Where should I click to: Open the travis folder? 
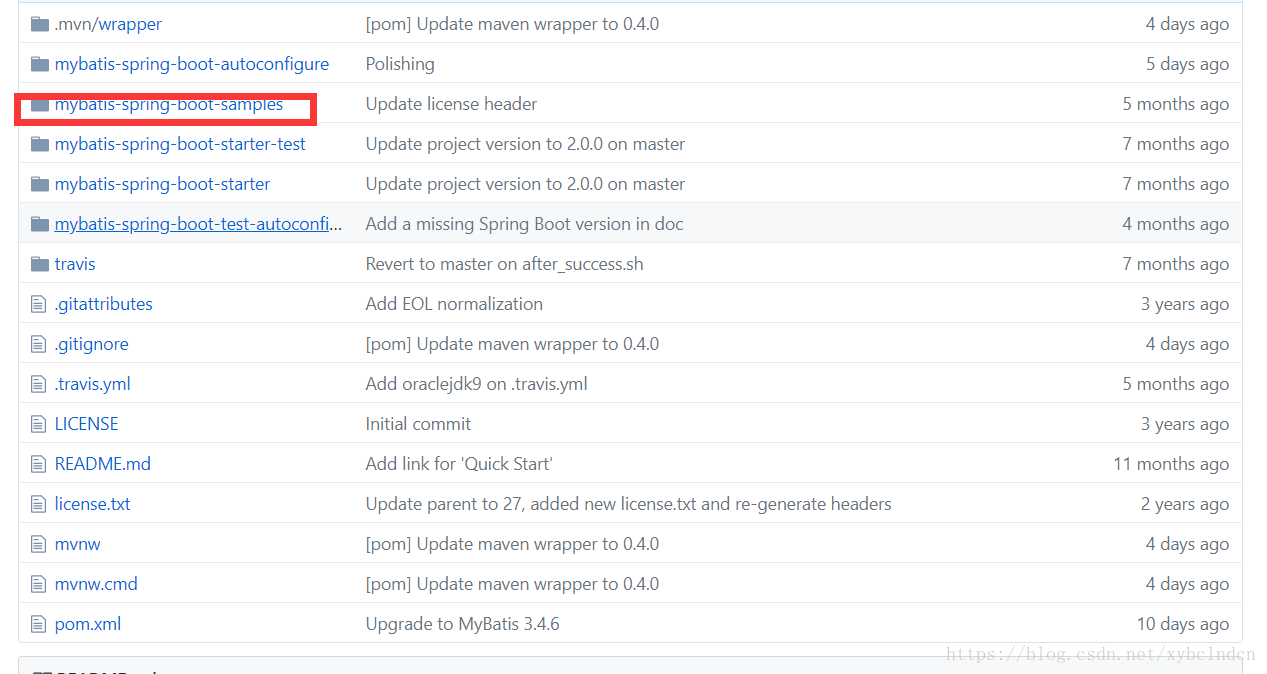pyautogui.click(x=75, y=264)
